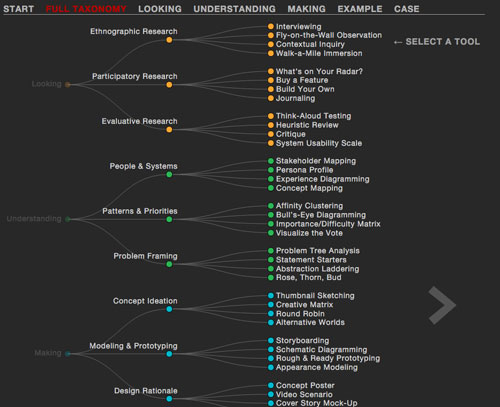Image resolution: width=500 pixels, height=407 pixels.
Task: Click the orange Participatory Research node dot
Action: pos(169,85)
